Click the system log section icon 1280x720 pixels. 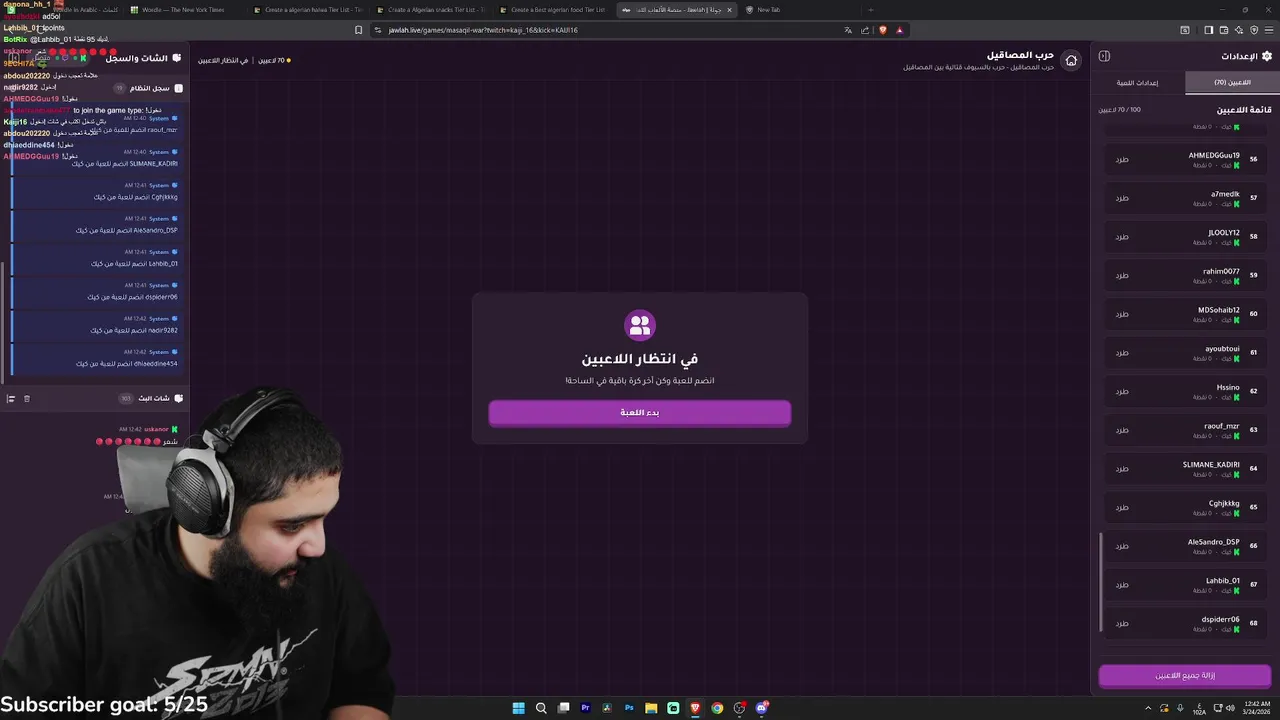(178, 88)
